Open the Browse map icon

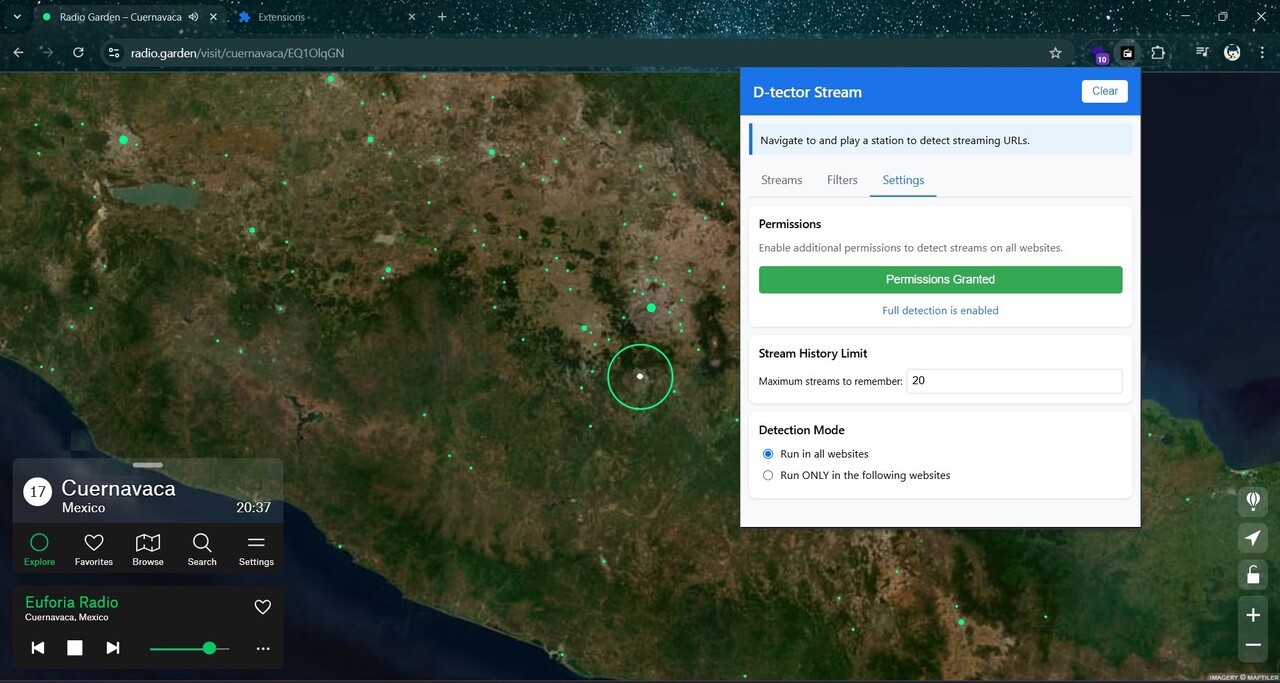(x=148, y=548)
